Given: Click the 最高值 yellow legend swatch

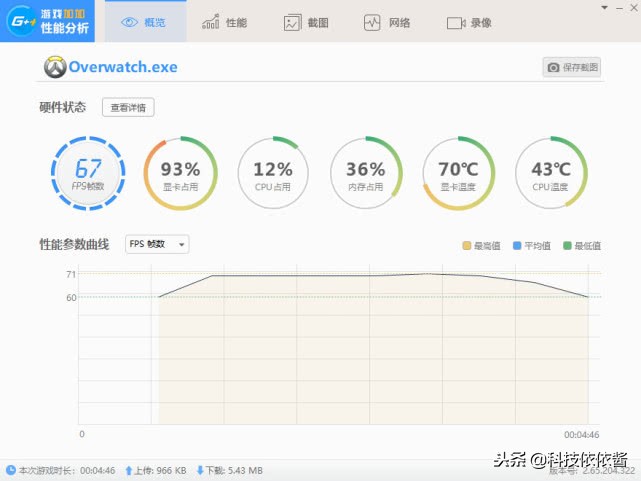Looking at the screenshot, I should pyautogui.click(x=466, y=246).
